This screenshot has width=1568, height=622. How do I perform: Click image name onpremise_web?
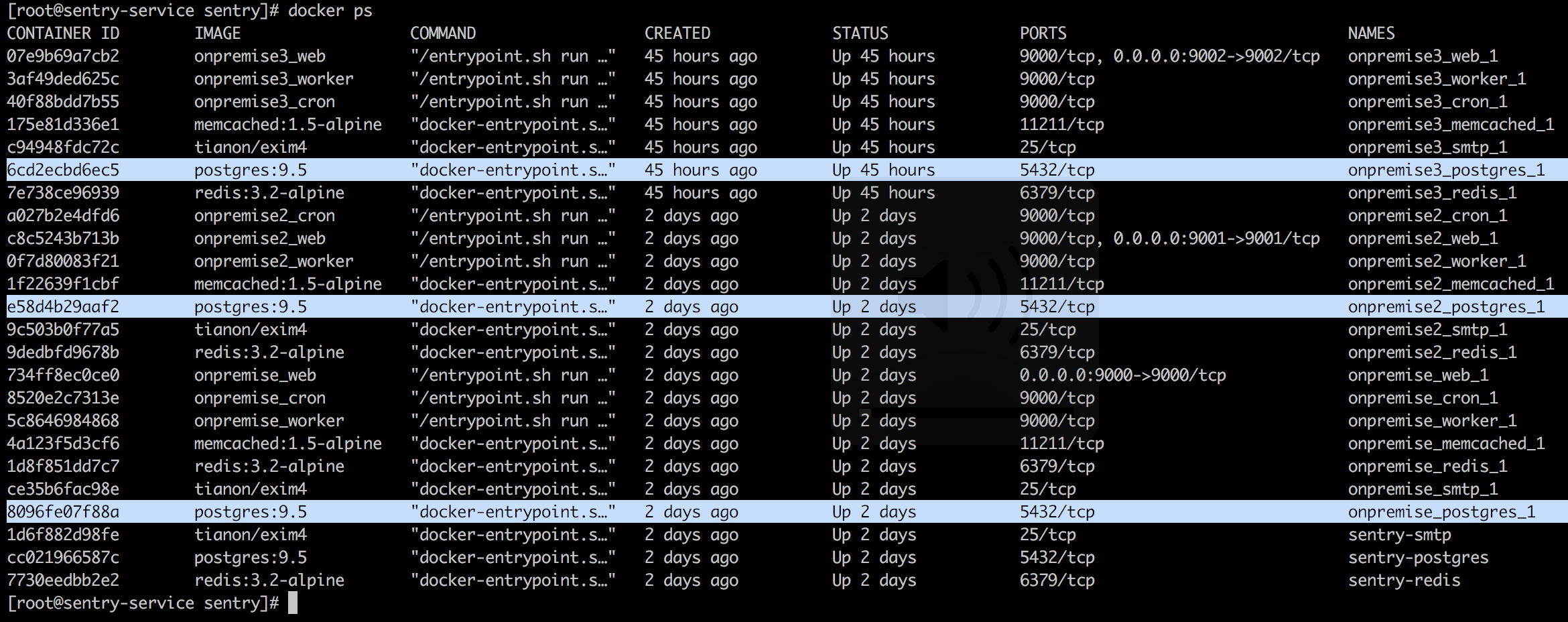pos(255,375)
